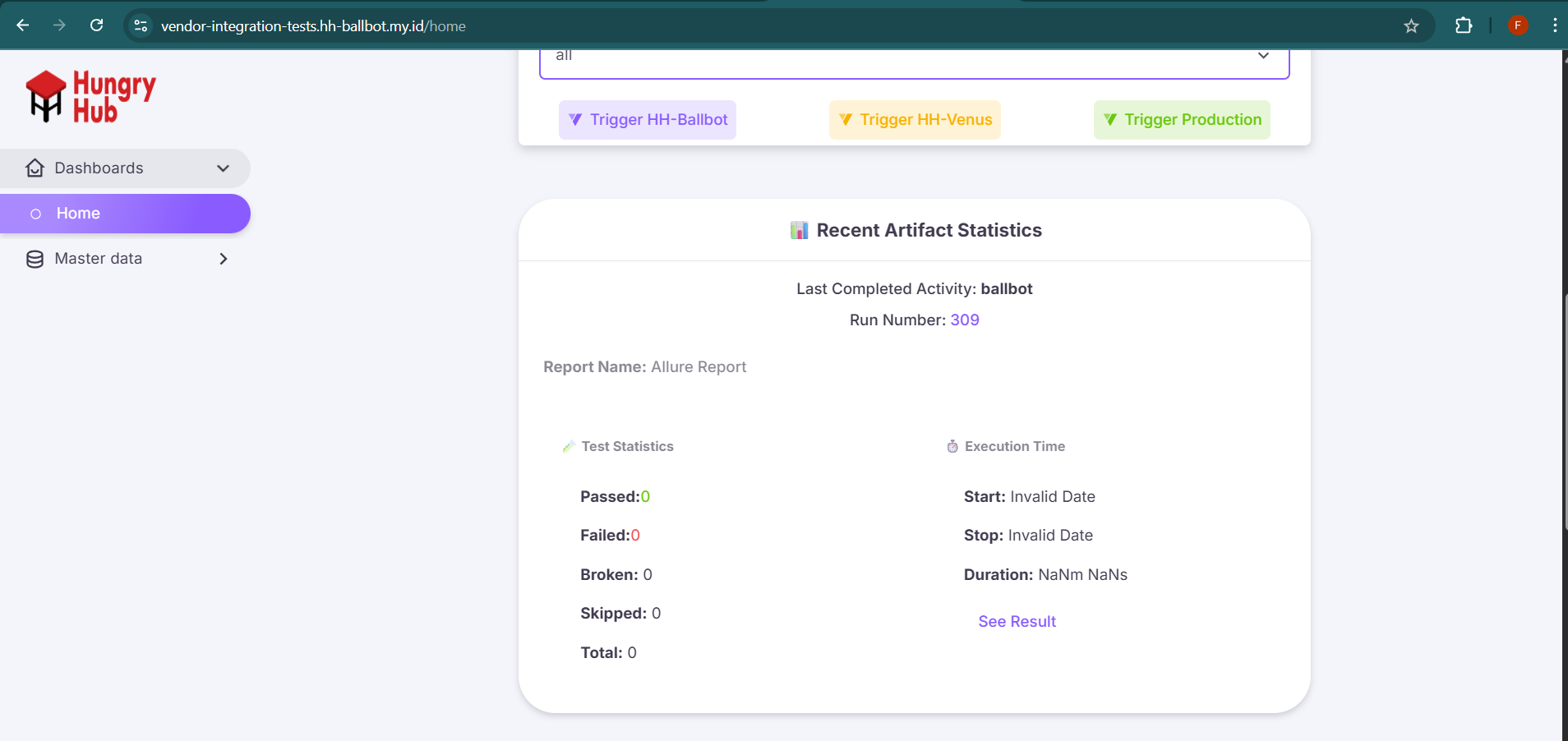
Task: Click the Trigger Production button
Action: (1181, 120)
